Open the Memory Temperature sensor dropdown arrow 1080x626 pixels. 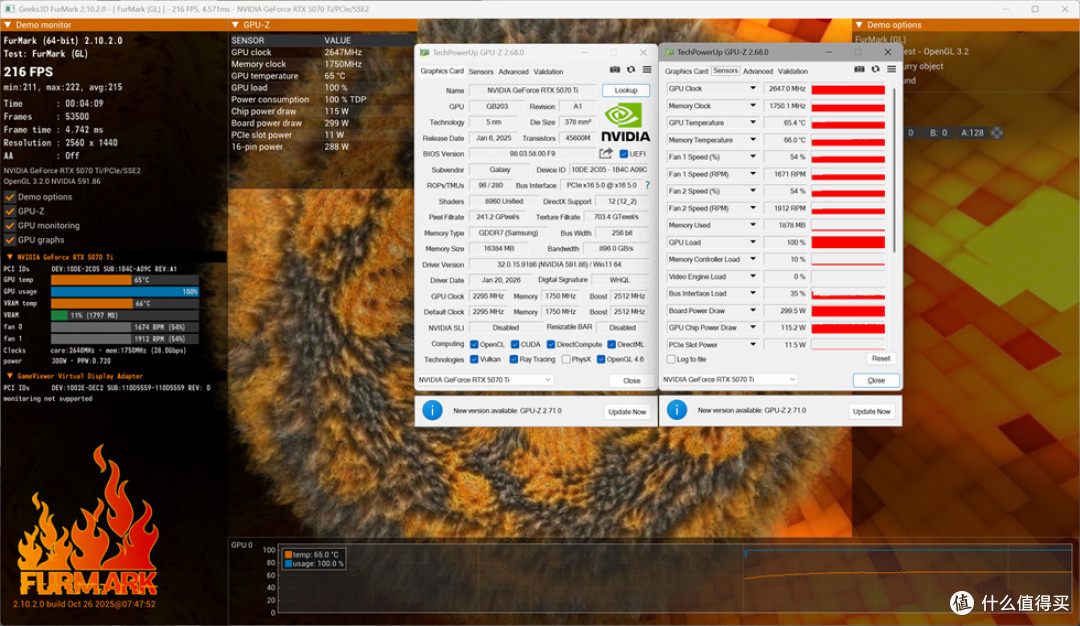[x=752, y=140]
